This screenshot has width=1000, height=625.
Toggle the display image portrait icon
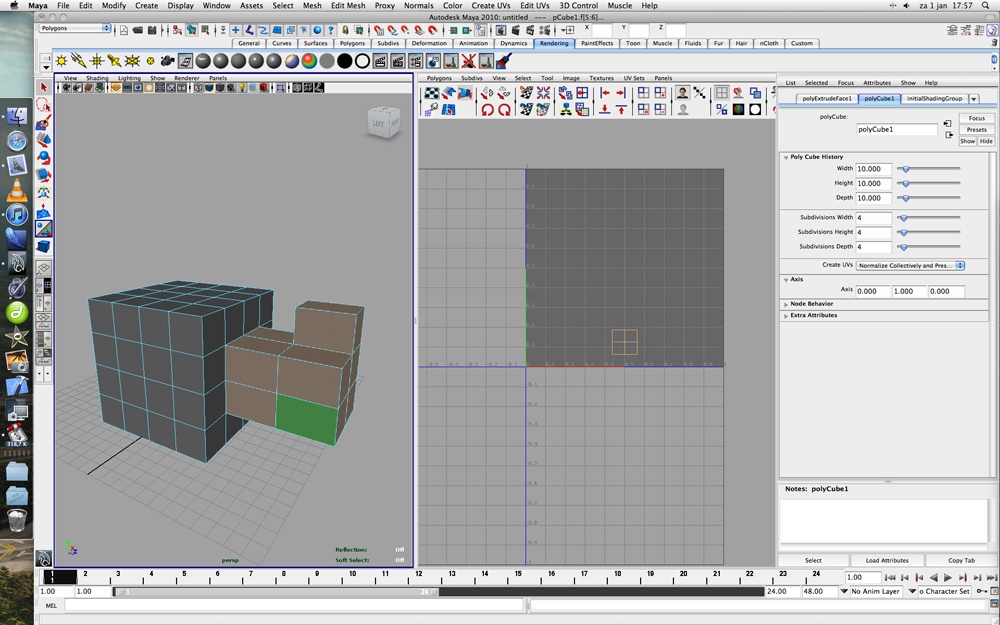pos(682,93)
